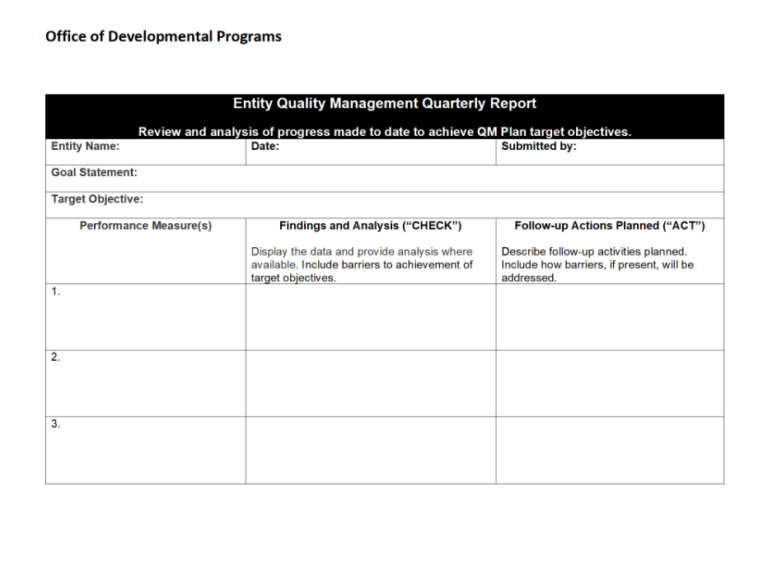Click performance measure row '3.' cell
The image size is (768, 570).
(x=145, y=450)
